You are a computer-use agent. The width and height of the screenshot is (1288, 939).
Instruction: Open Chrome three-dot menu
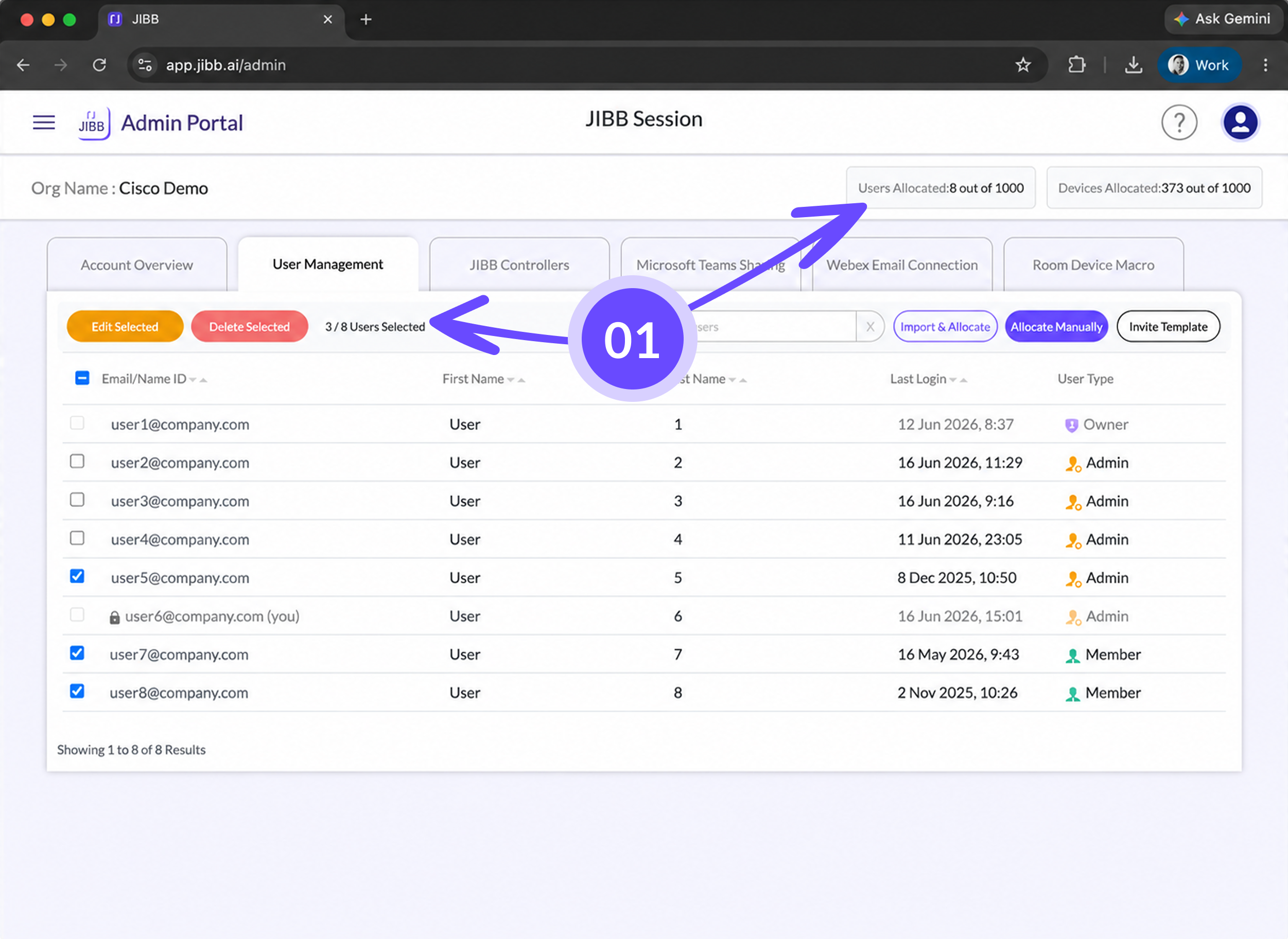tap(1265, 65)
